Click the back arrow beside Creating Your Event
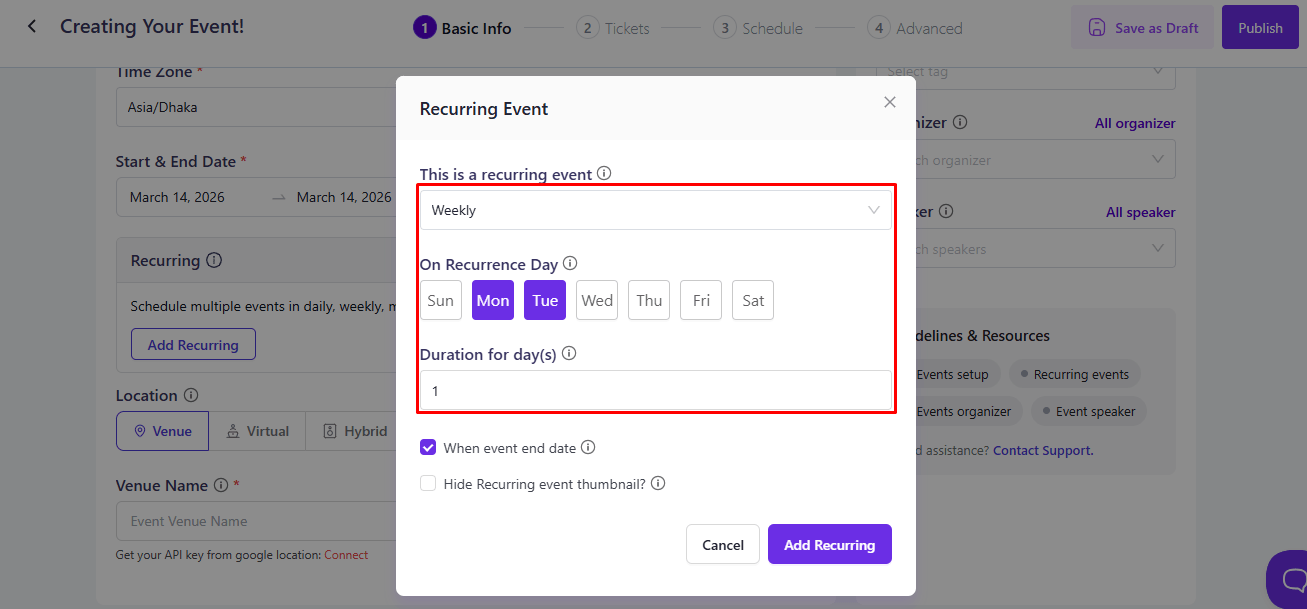Image resolution: width=1307 pixels, height=609 pixels. [32, 27]
